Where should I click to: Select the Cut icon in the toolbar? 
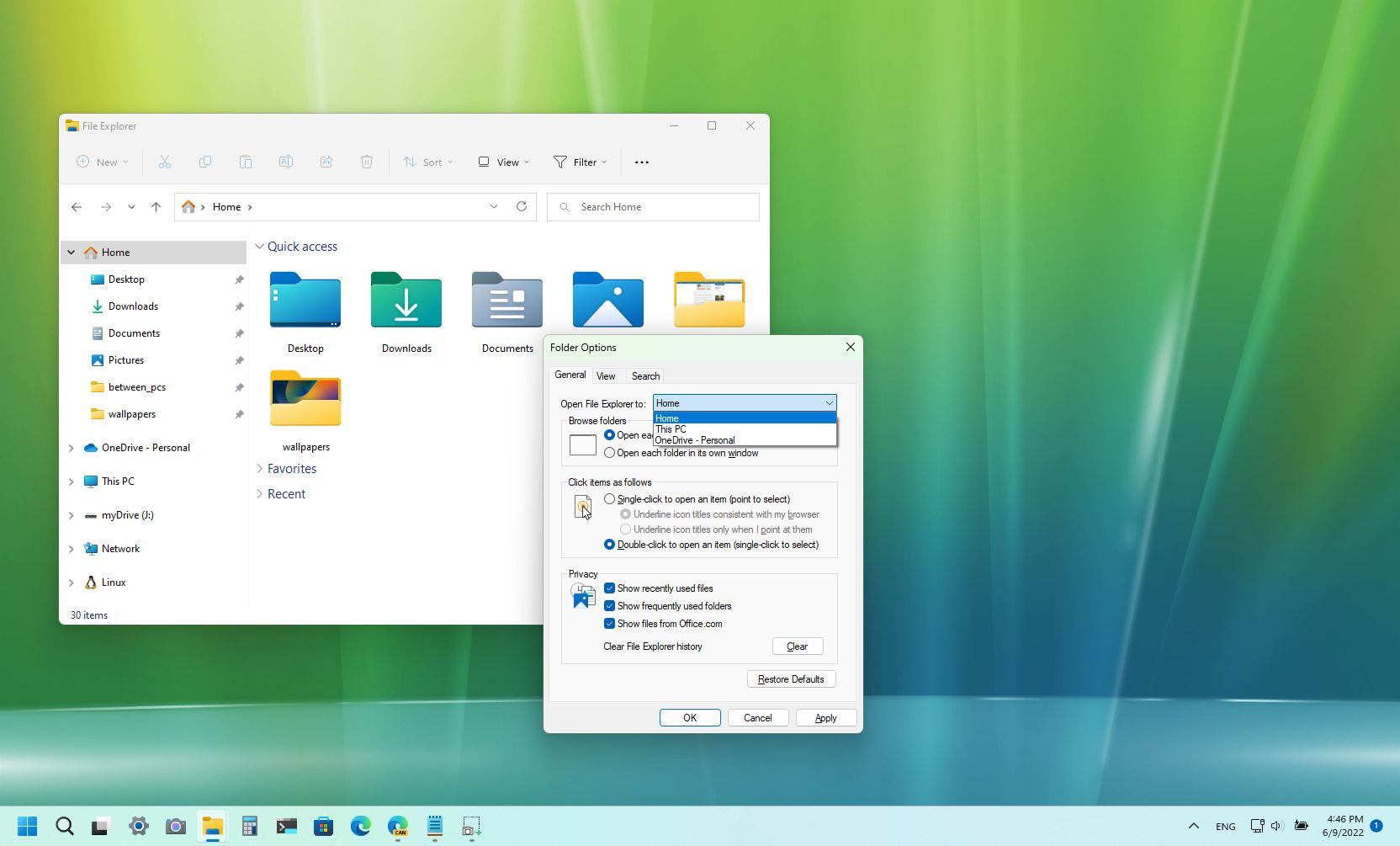[x=165, y=162]
